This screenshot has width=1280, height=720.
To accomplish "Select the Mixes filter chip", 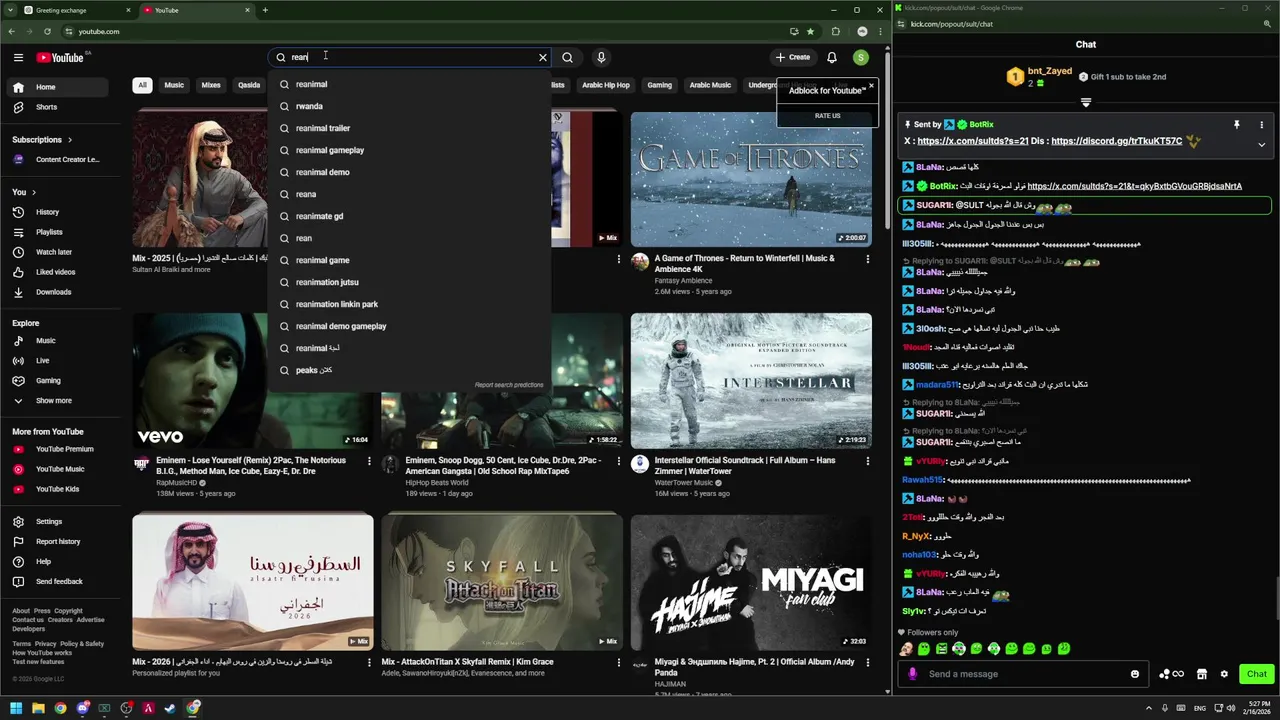I will pos(211,85).
